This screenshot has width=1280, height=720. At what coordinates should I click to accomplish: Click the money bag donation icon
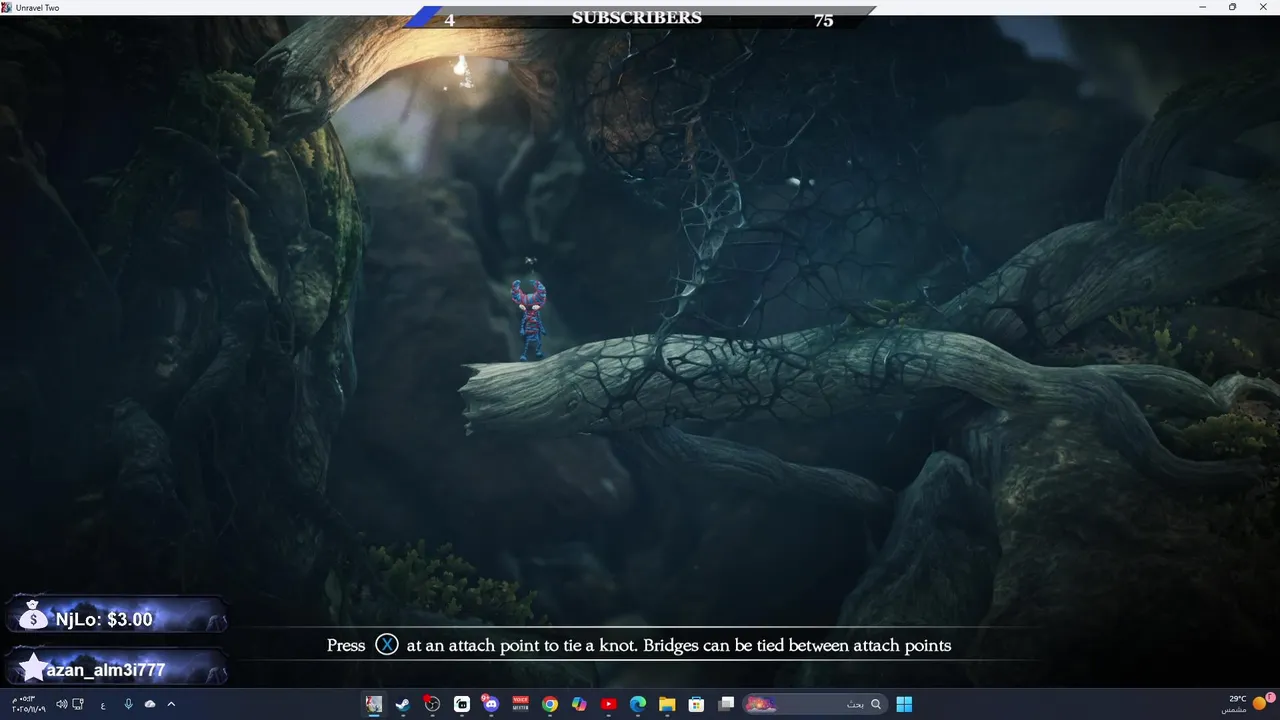[33, 616]
